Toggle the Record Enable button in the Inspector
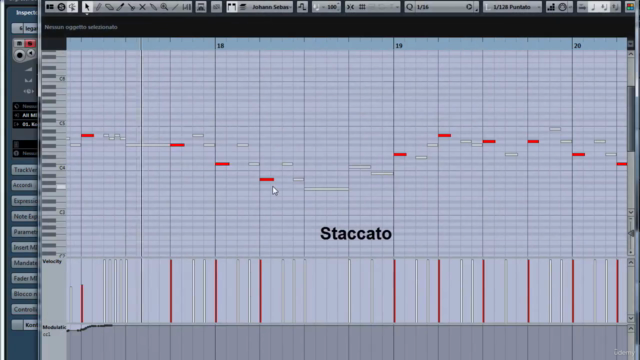Viewport: 640px width, 360px height. click(x=19, y=55)
